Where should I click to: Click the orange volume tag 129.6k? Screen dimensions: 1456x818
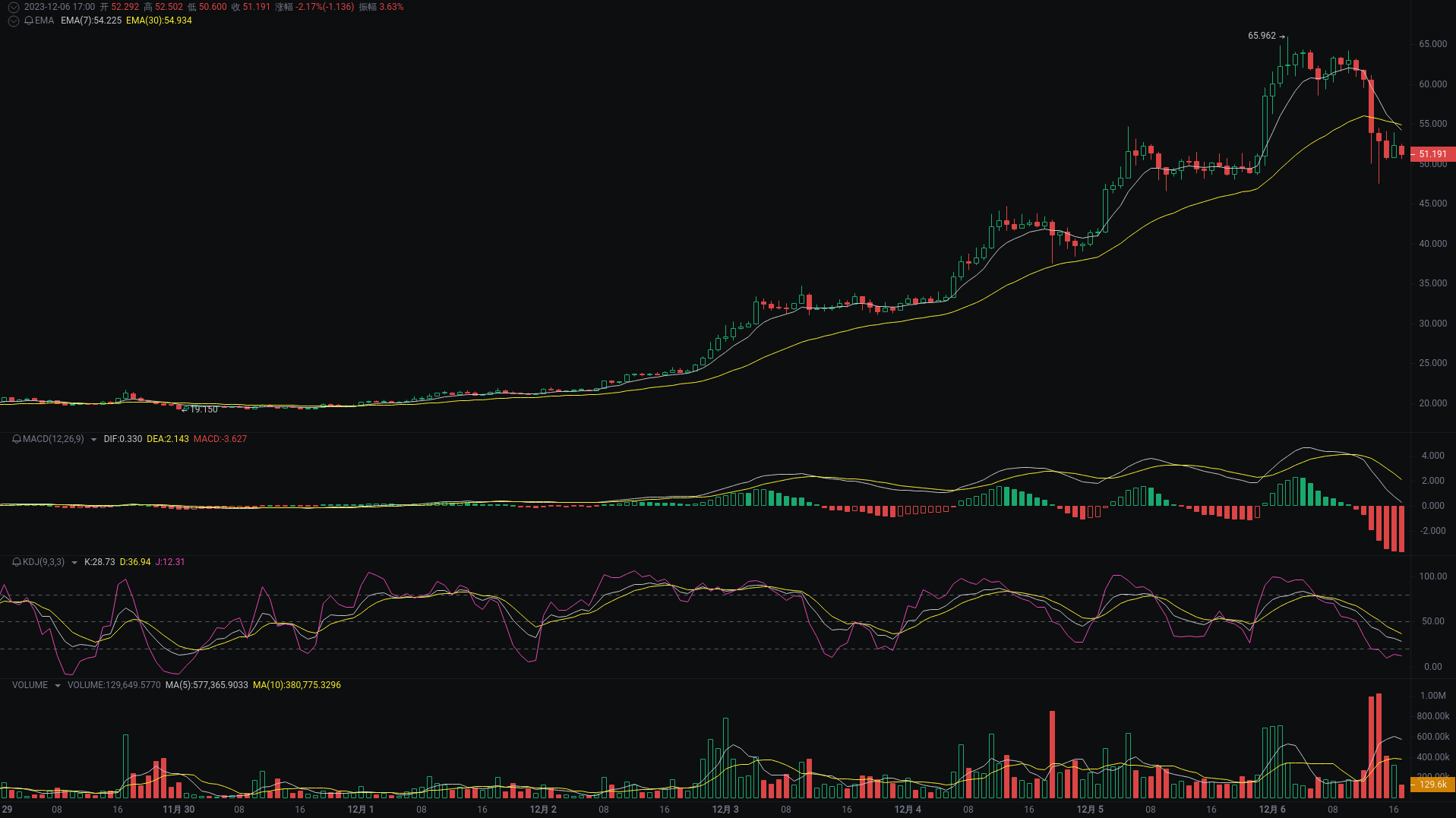point(1432,785)
